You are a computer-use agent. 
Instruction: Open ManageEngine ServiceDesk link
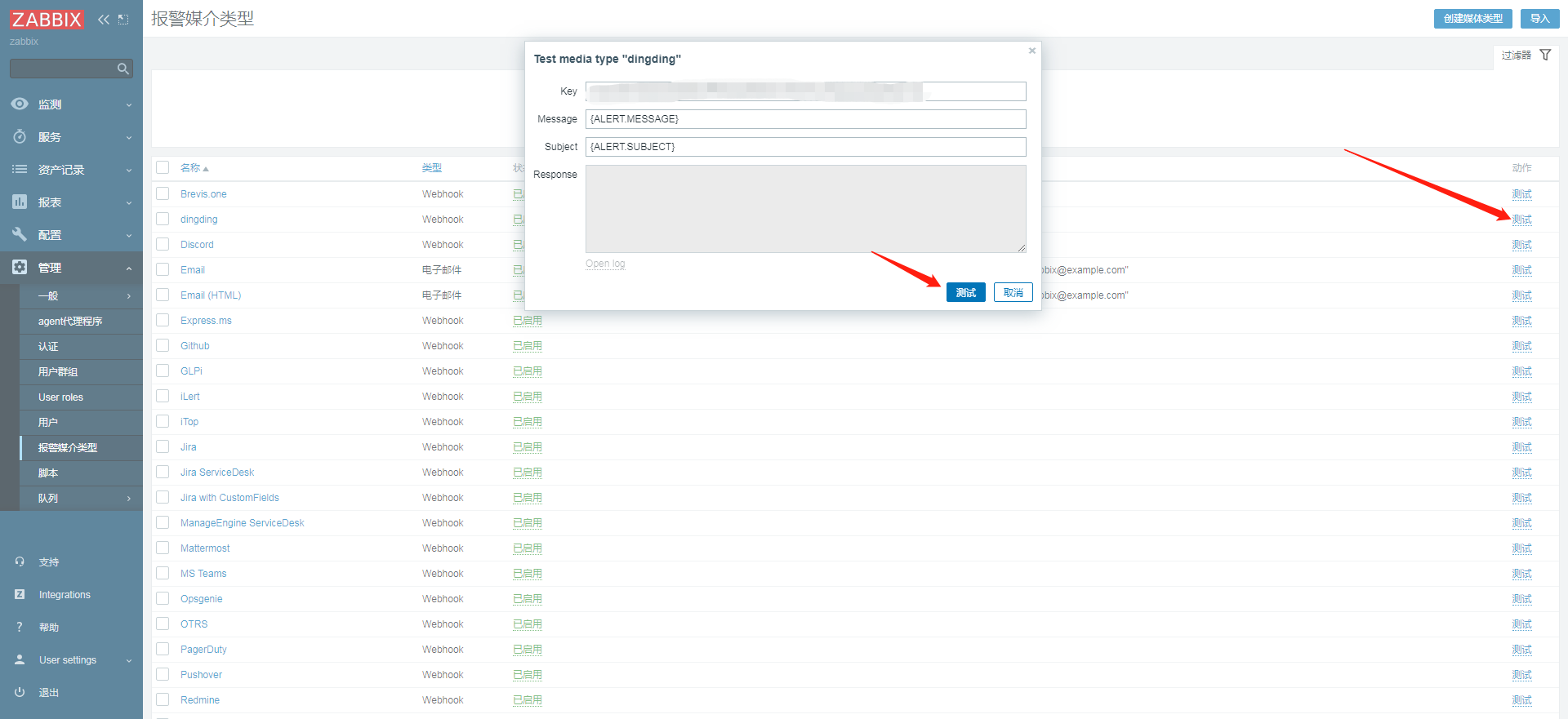pyautogui.click(x=243, y=522)
